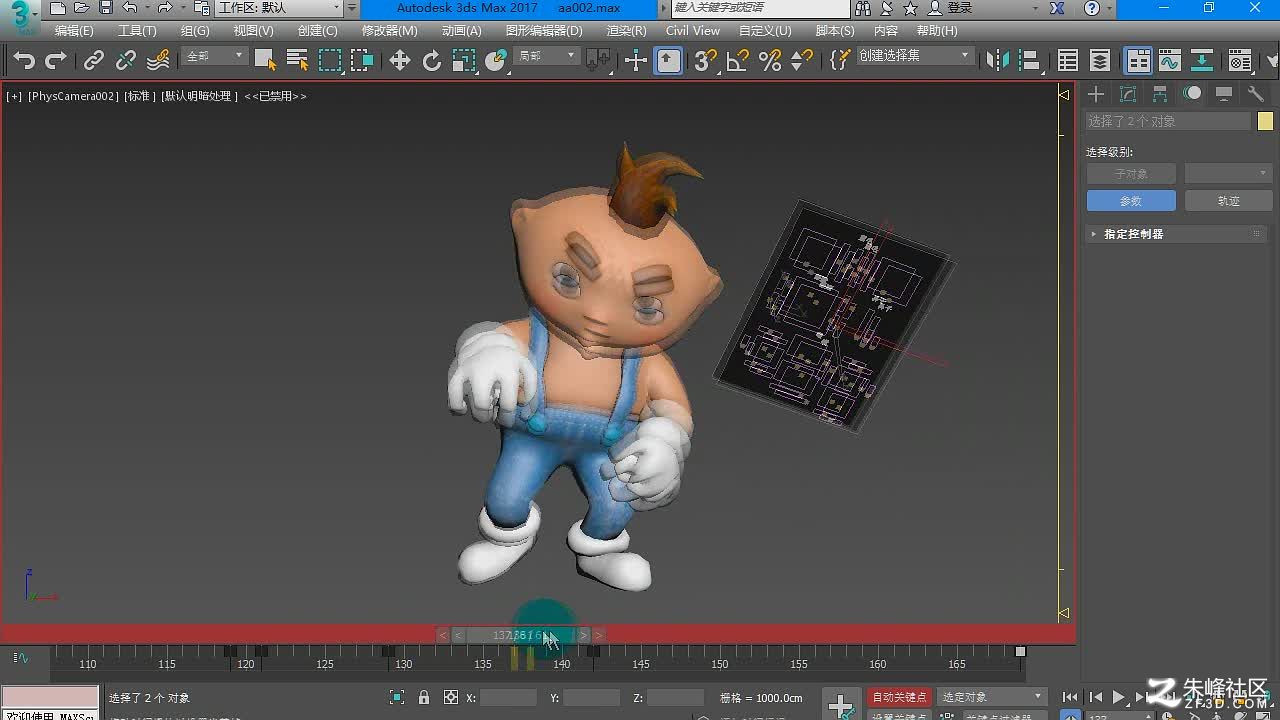This screenshot has height=720, width=1280.
Task: Open the 修改器(M) menu
Action: (x=389, y=31)
